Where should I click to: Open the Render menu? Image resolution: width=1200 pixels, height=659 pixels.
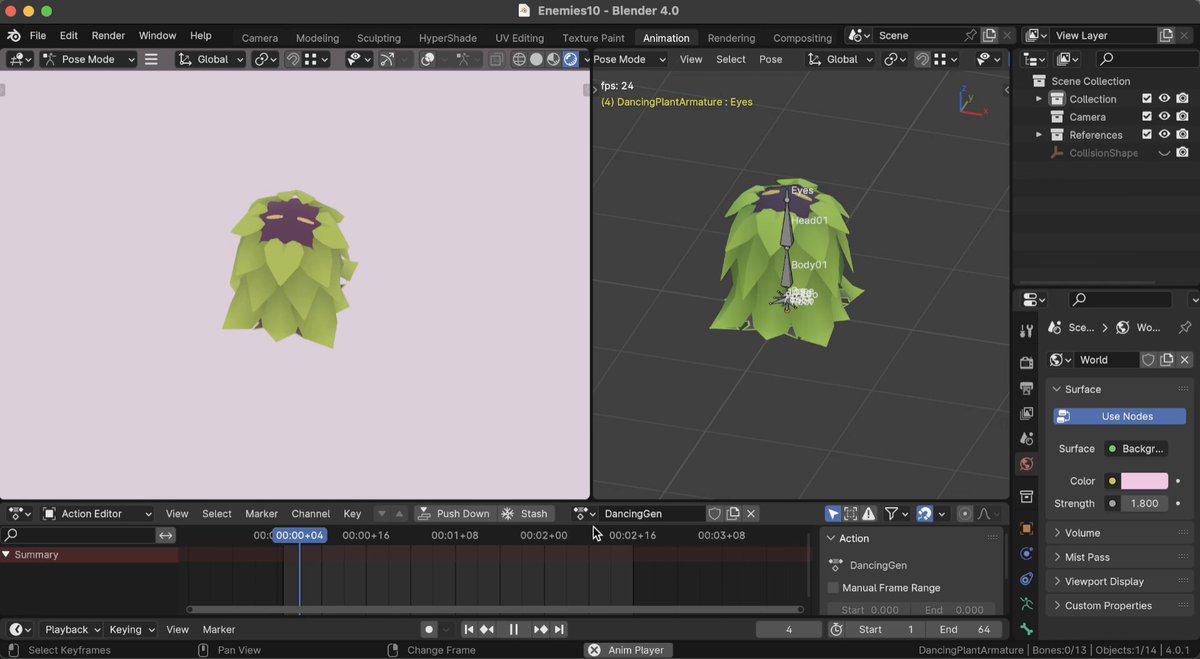[108, 35]
